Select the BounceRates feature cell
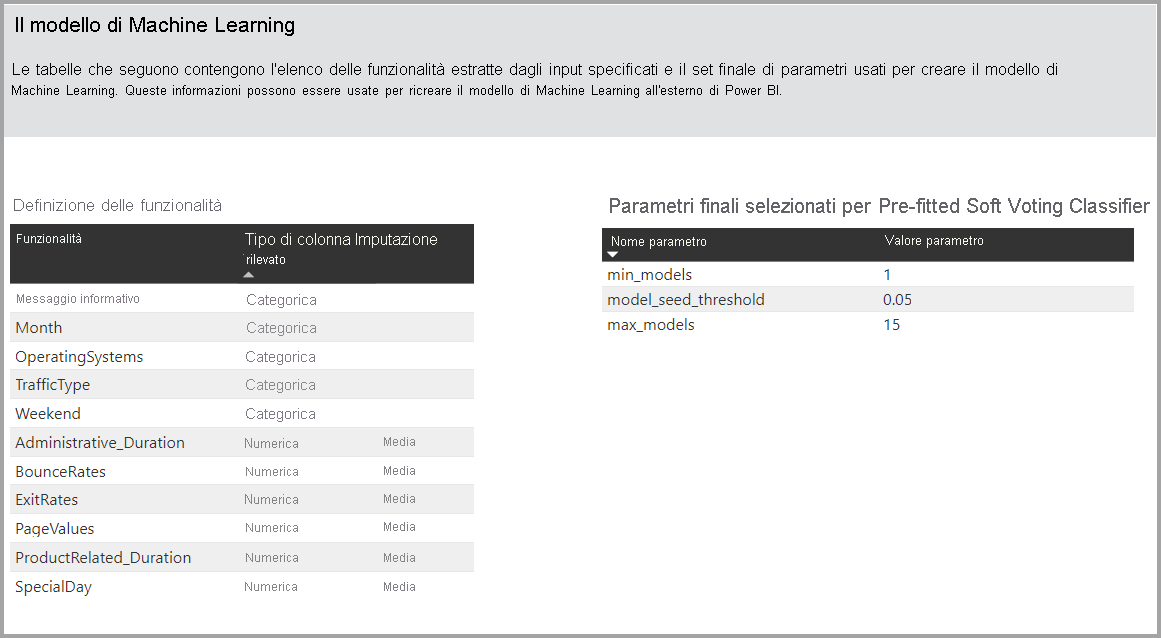Viewport: 1161px width, 638px height. (61, 471)
